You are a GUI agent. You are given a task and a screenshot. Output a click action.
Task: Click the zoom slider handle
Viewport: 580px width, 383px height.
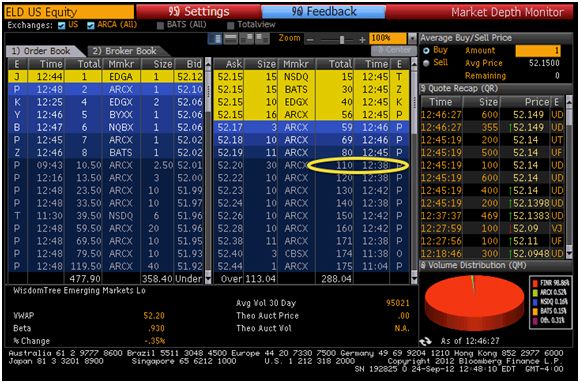[342, 40]
